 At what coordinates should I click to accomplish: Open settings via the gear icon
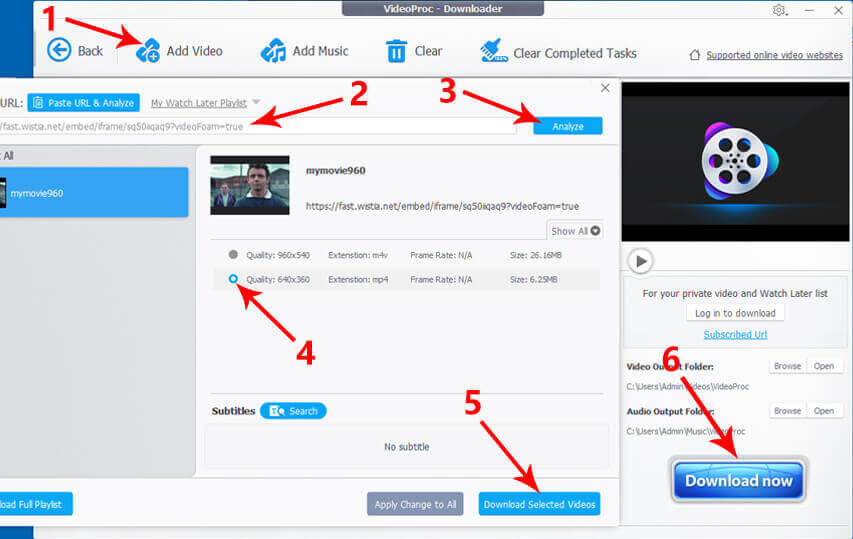[779, 10]
